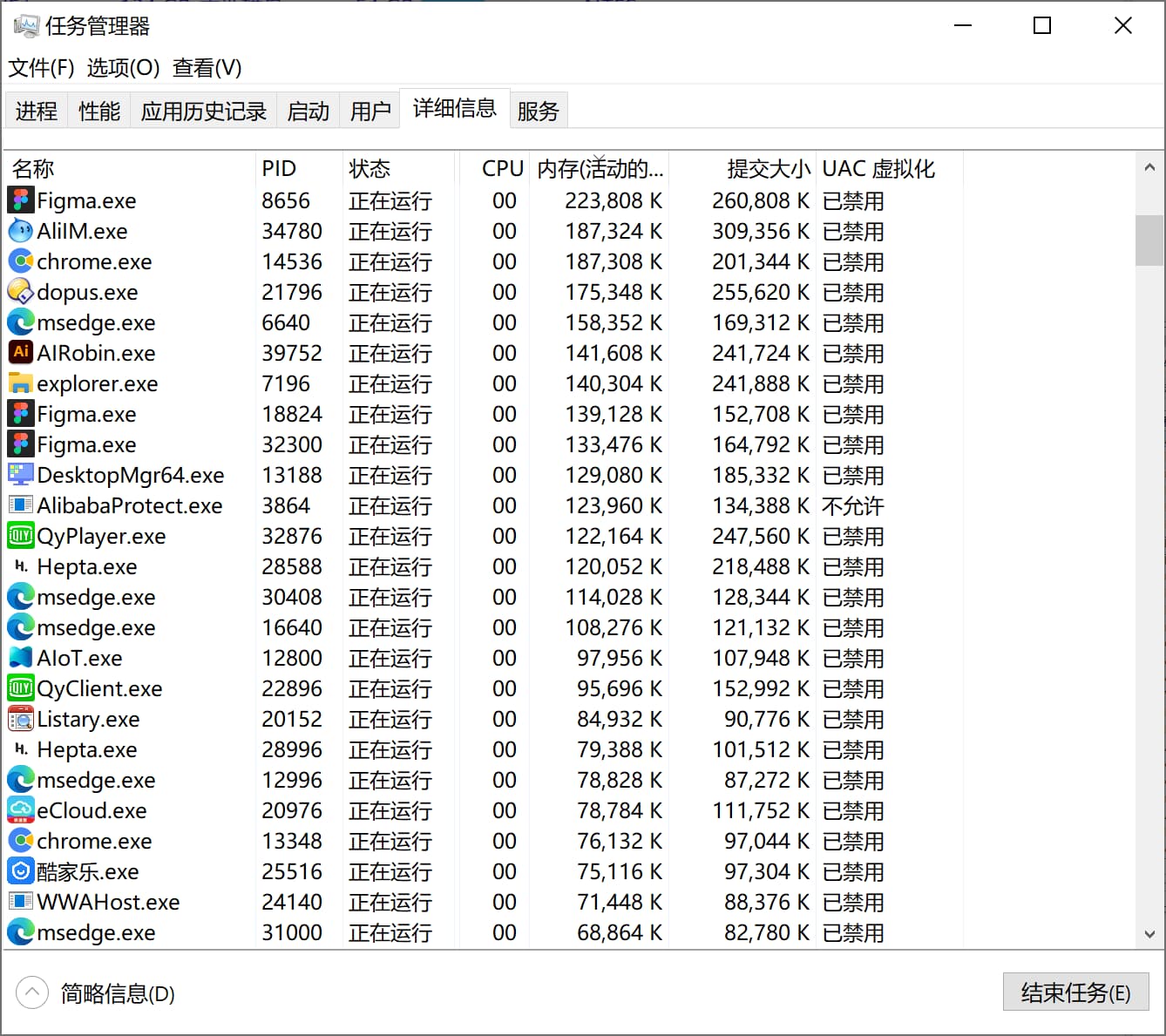Click the AIRobin.exe Ai icon
This screenshot has width=1166, height=1036.
[20, 353]
